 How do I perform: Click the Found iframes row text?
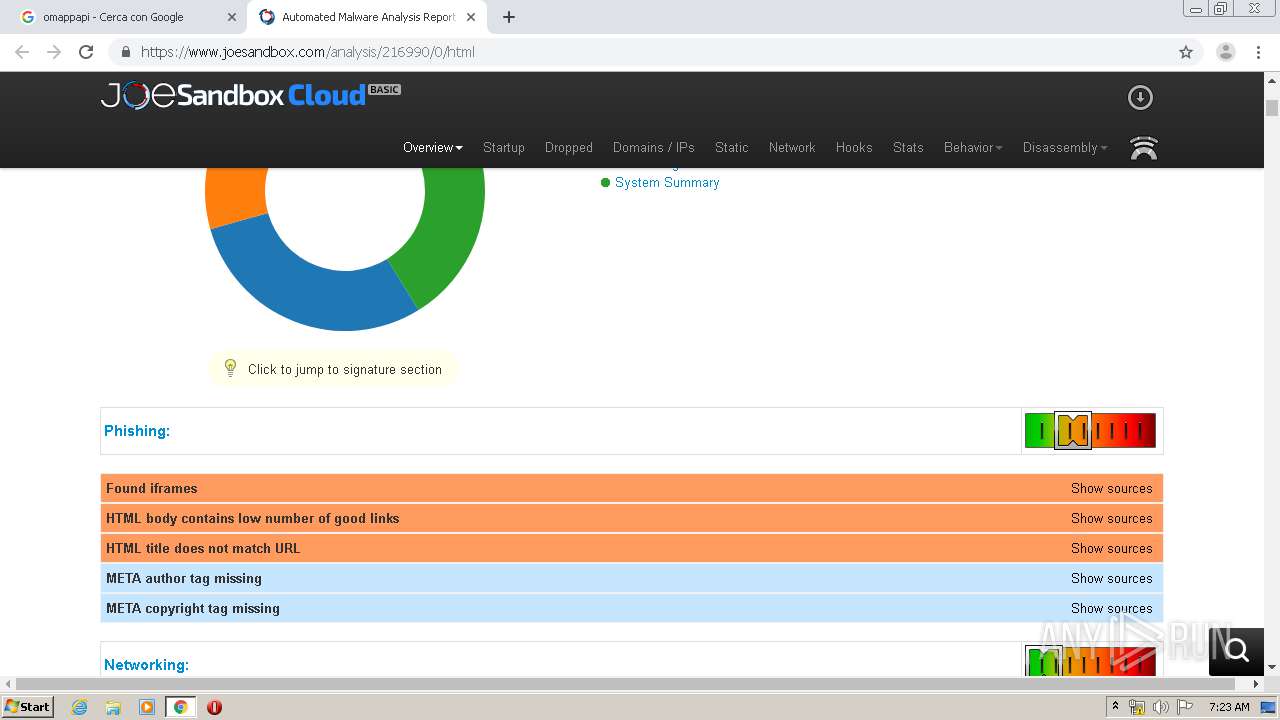click(152, 488)
